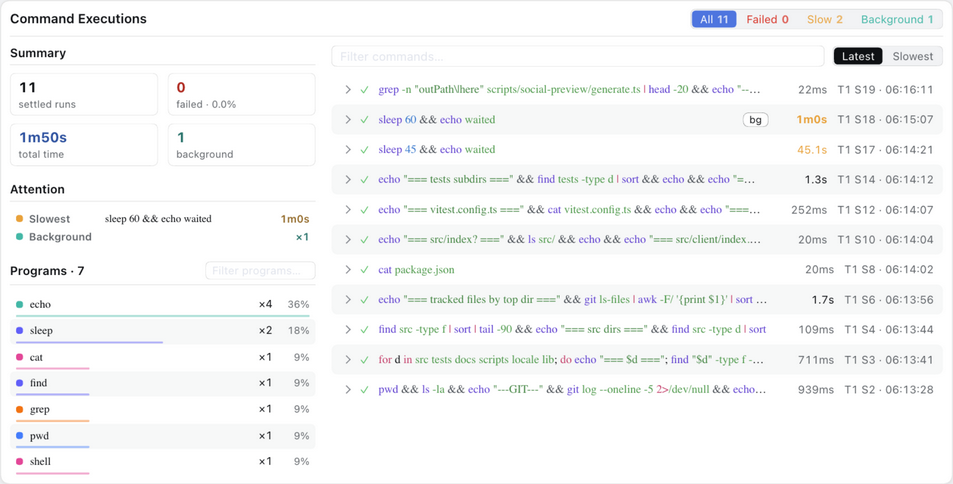The width and height of the screenshot is (953, 484).
Task: Click the teal dot beside echo program
Action: click(x=19, y=305)
